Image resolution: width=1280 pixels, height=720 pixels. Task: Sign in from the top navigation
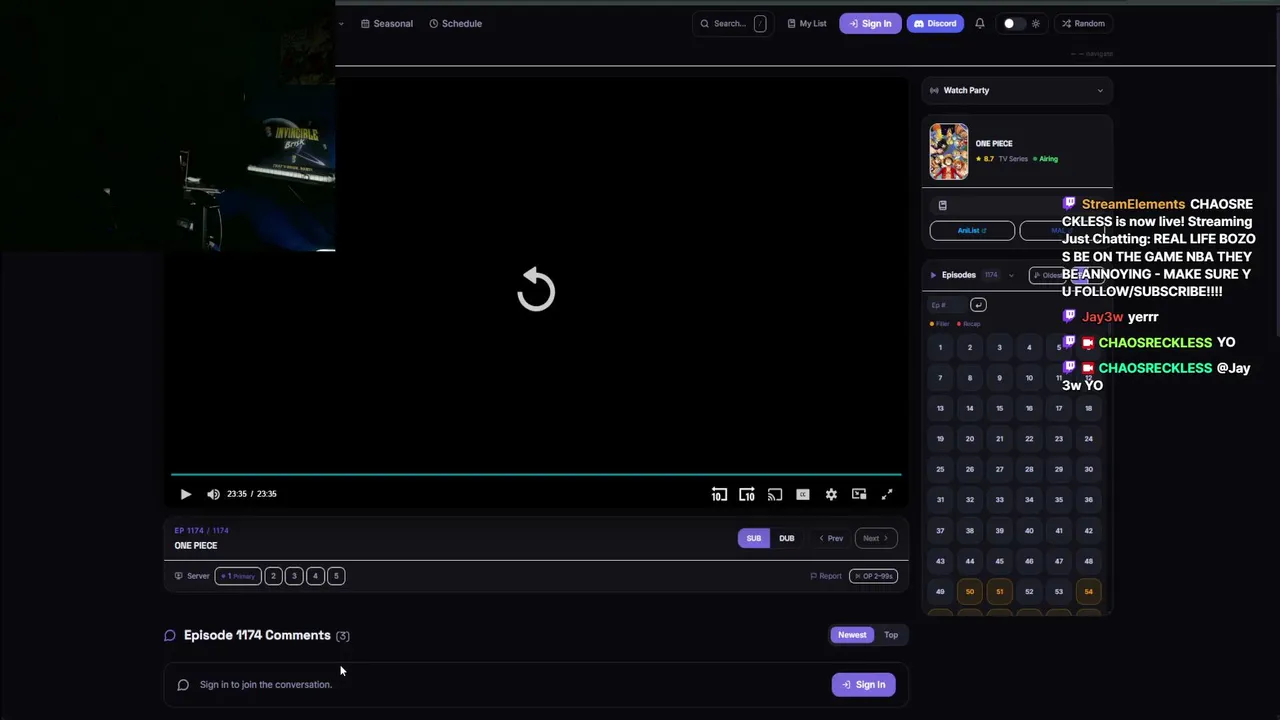click(870, 24)
